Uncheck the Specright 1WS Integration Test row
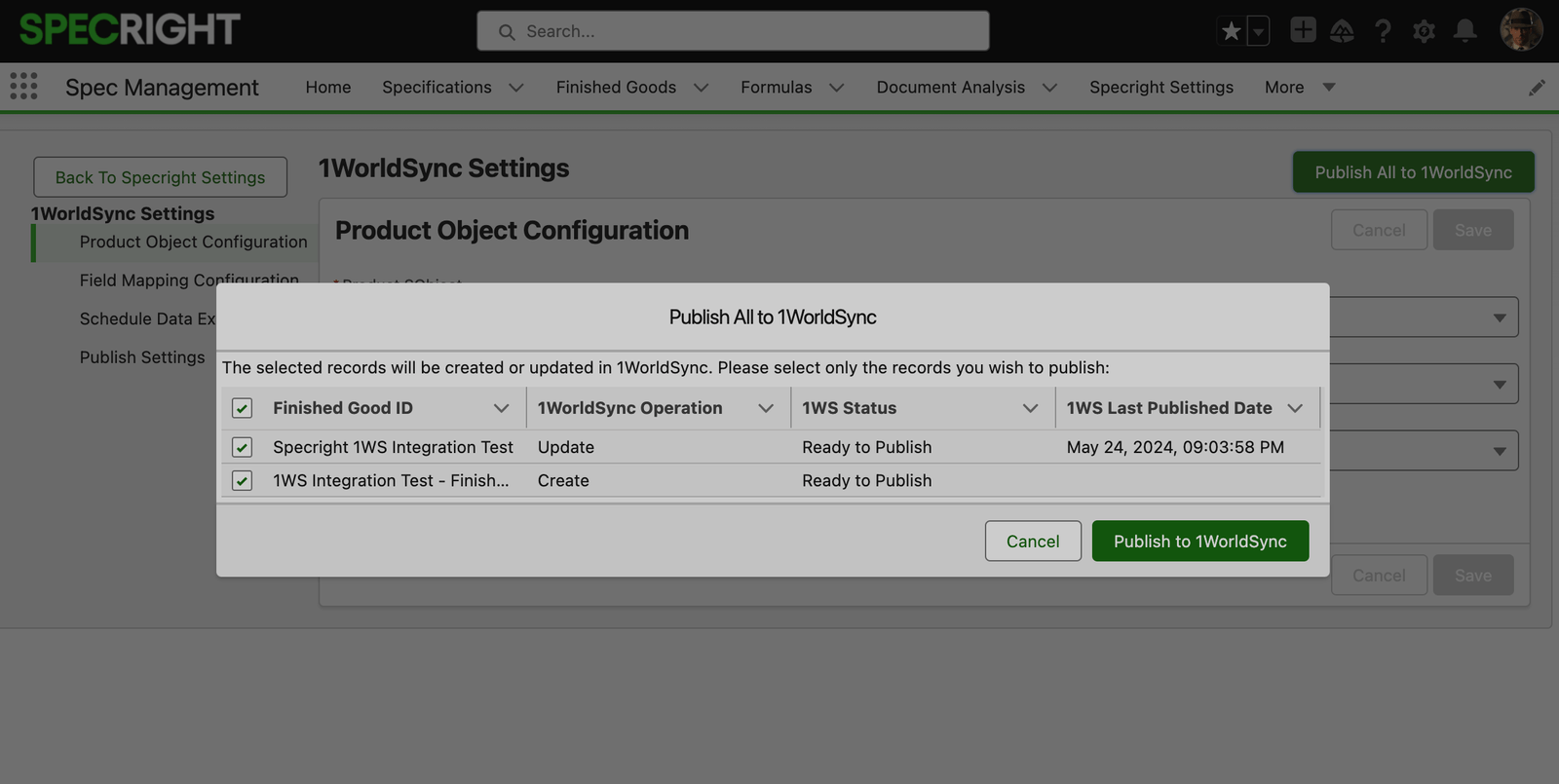 tap(243, 447)
